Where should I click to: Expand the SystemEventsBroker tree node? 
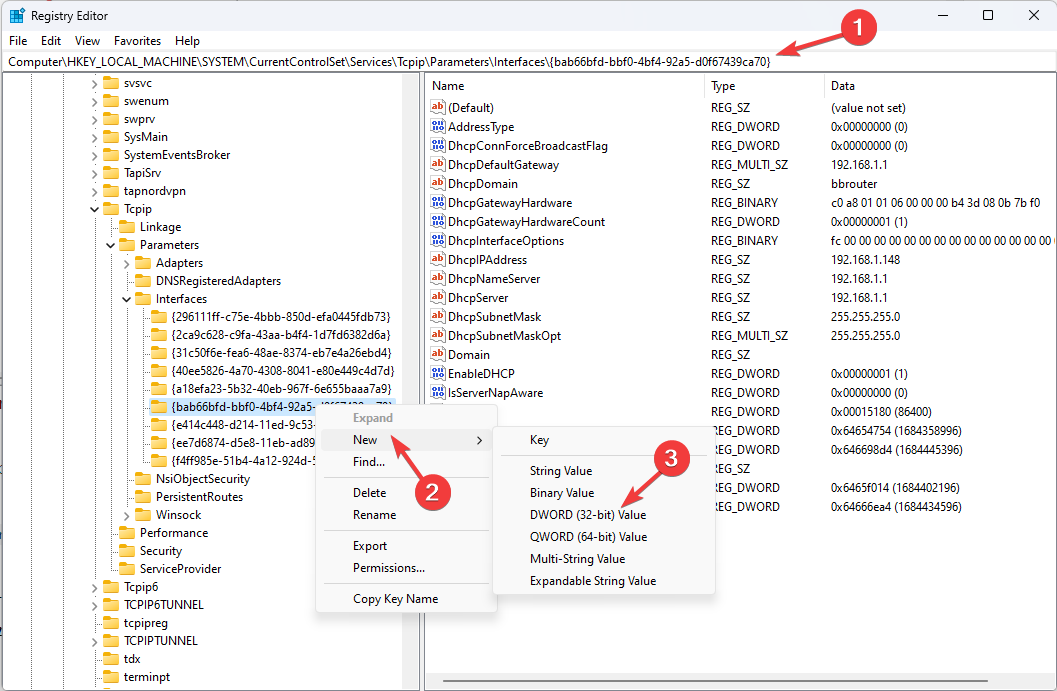click(94, 155)
